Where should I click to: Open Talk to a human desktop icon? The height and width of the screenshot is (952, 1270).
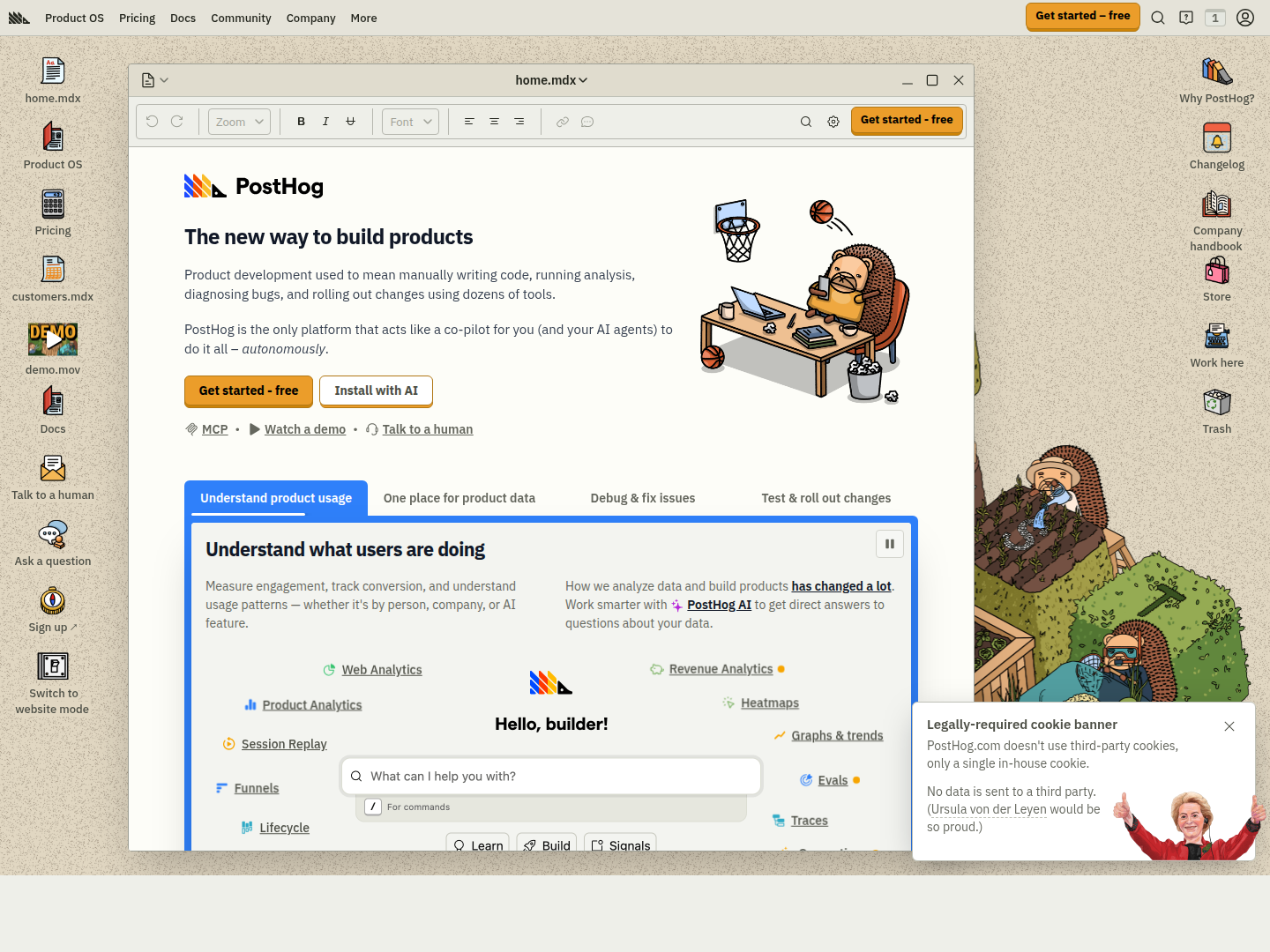(53, 477)
